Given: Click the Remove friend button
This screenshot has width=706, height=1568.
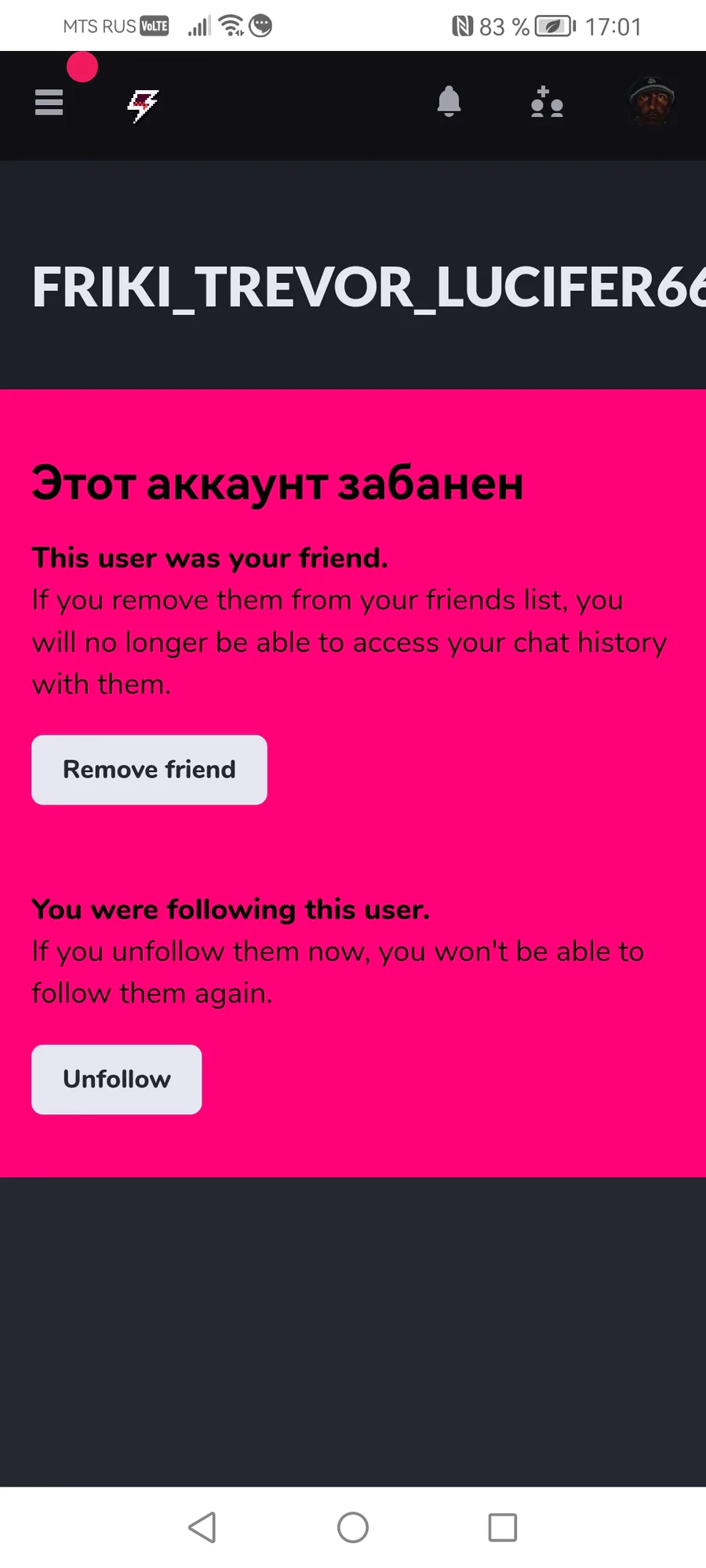Looking at the screenshot, I should coord(149,770).
